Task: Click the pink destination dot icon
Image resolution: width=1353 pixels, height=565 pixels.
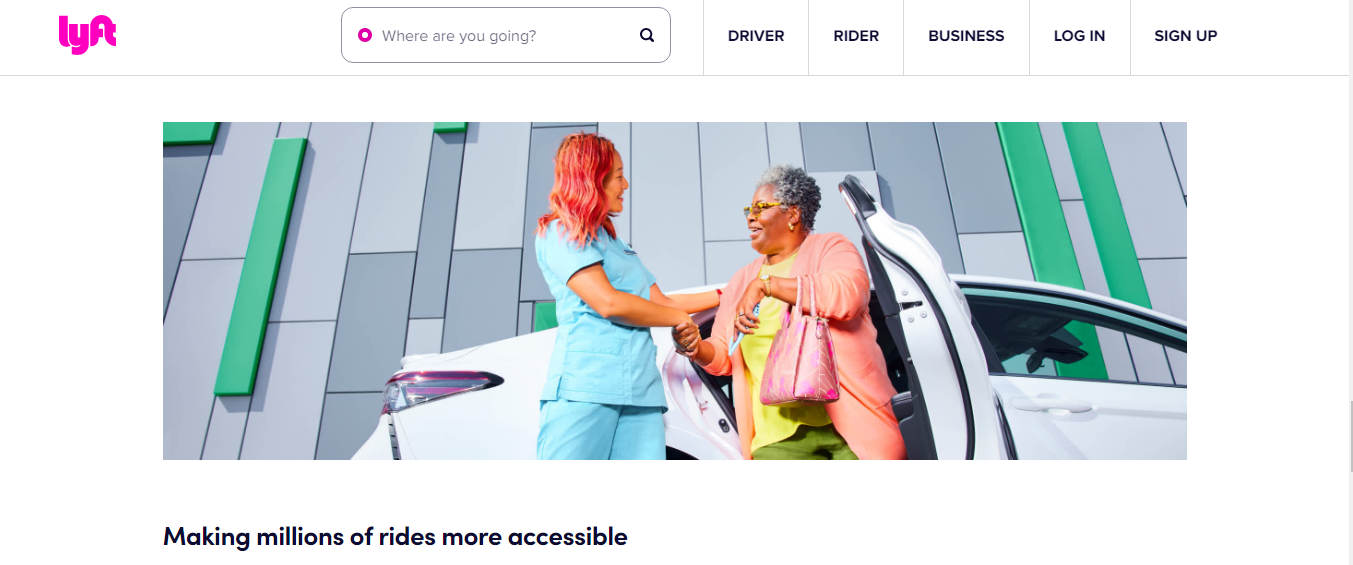Action: coord(365,35)
